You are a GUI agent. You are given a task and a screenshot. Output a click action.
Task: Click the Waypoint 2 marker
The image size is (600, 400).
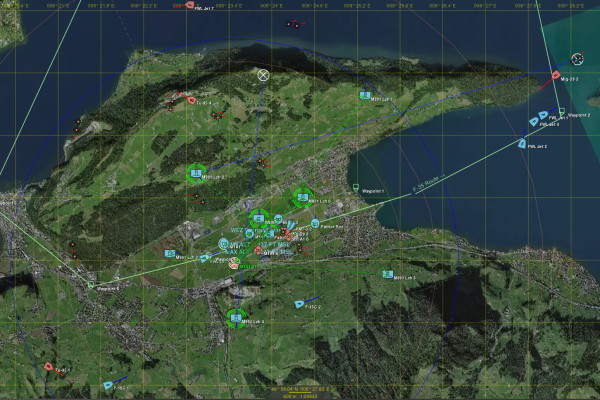tap(562, 112)
